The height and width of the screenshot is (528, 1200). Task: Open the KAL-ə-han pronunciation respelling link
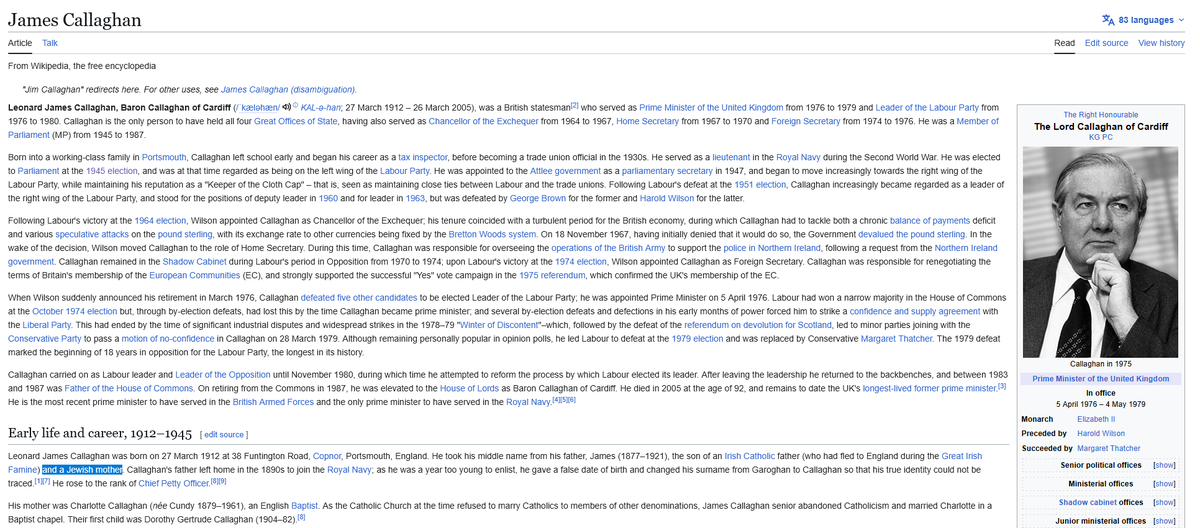pyautogui.click(x=321, y=107)
